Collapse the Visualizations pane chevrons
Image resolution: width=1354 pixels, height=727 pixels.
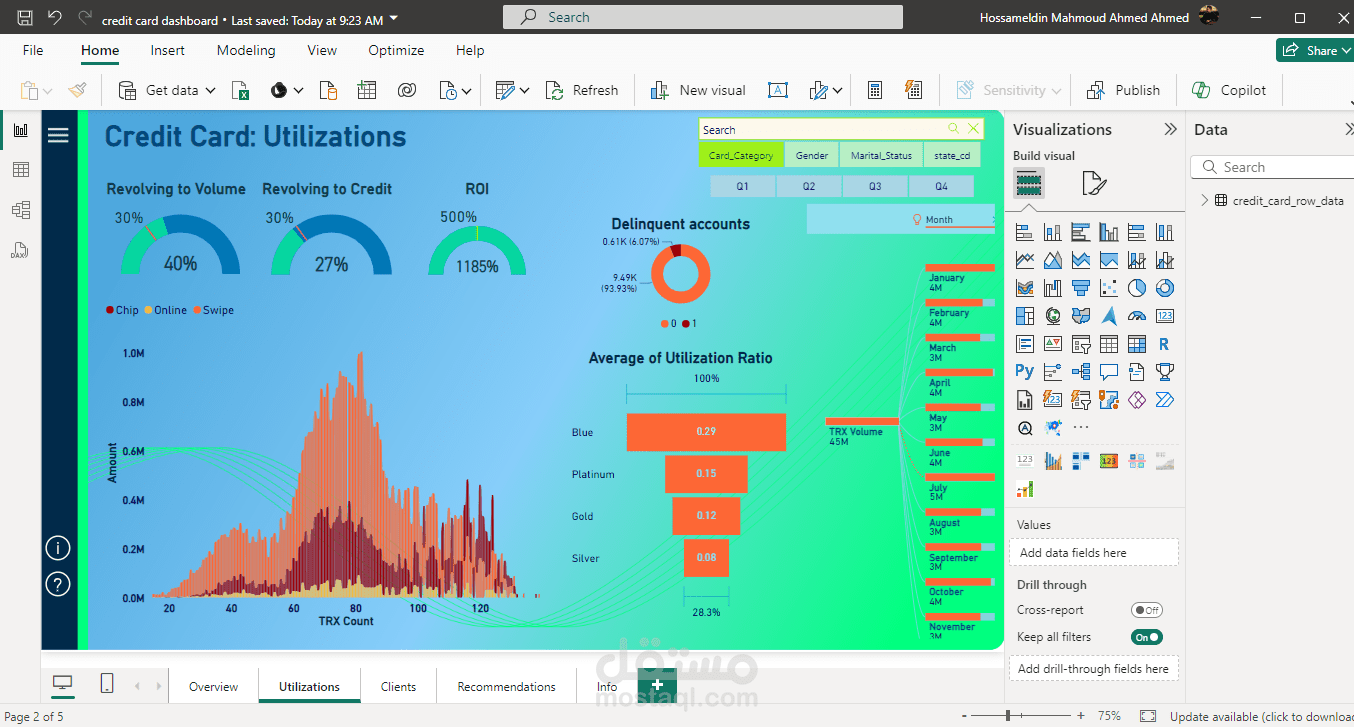point(1170,129)
